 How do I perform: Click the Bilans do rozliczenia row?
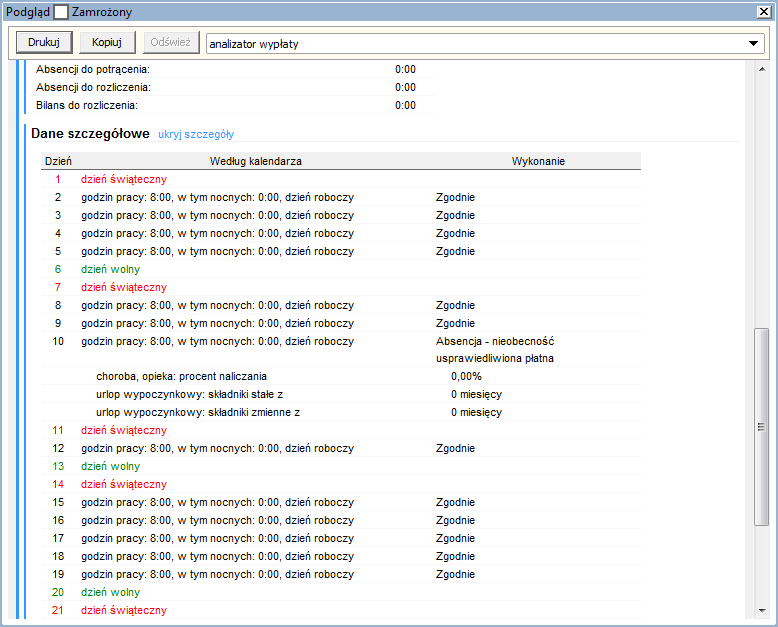(x=87, y=105)
